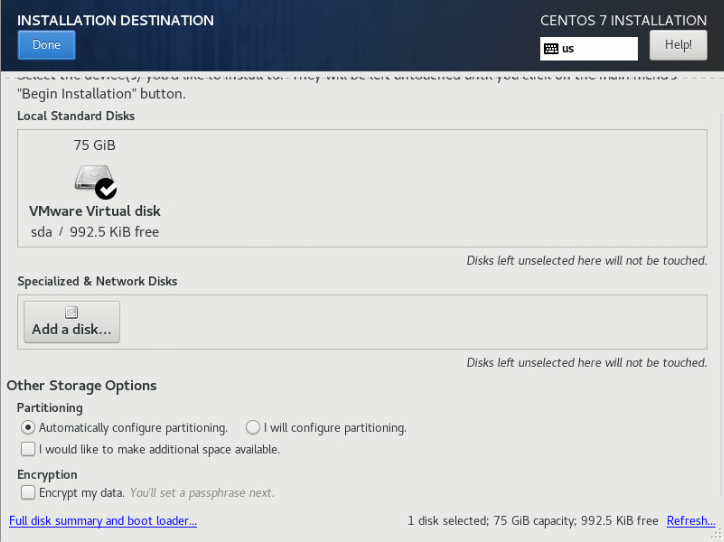
Task: Click the Partitioning section label
Action: (x=50, y=408)
